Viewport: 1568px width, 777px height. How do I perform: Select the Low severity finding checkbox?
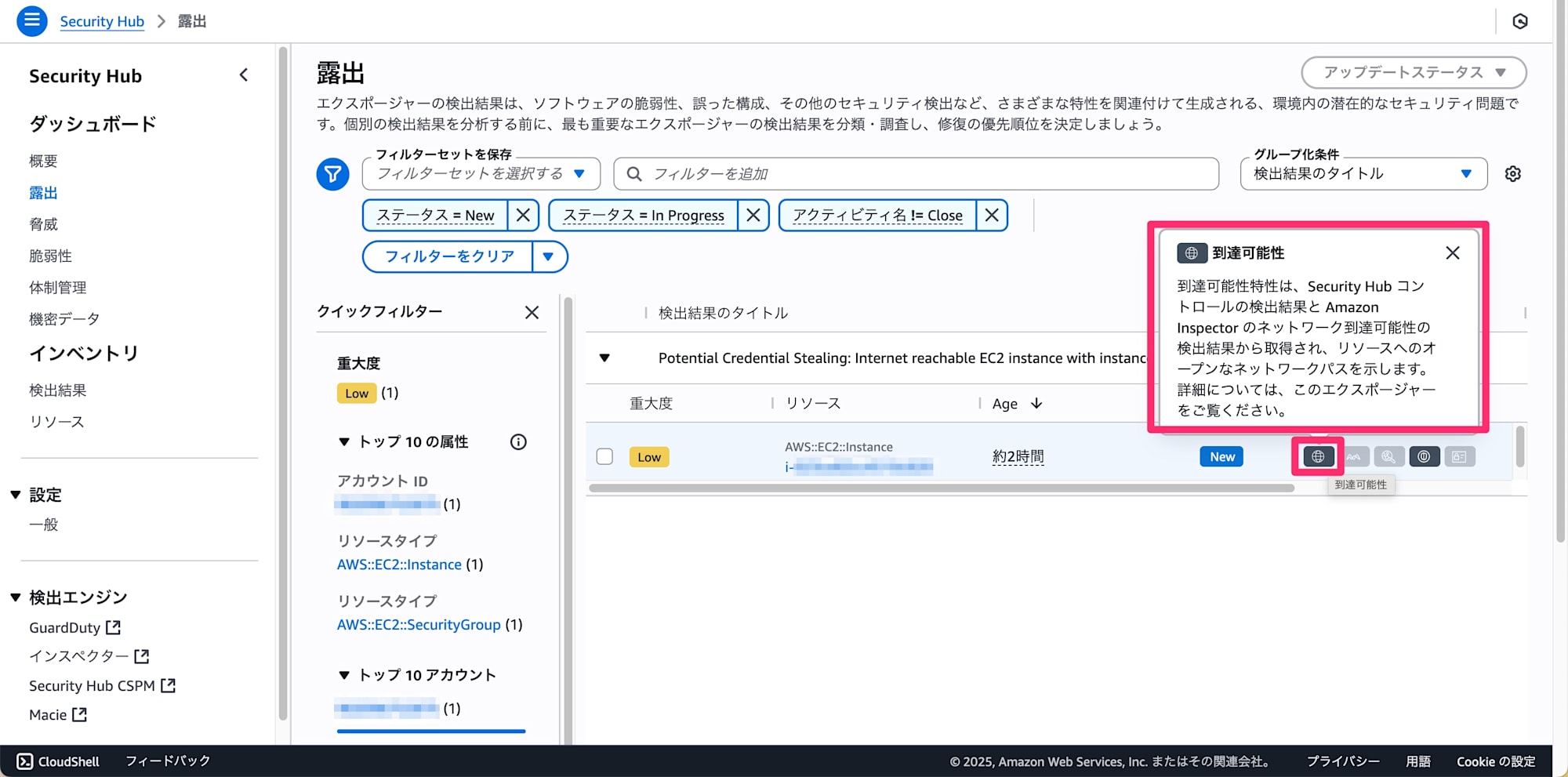tap(604, 456)
